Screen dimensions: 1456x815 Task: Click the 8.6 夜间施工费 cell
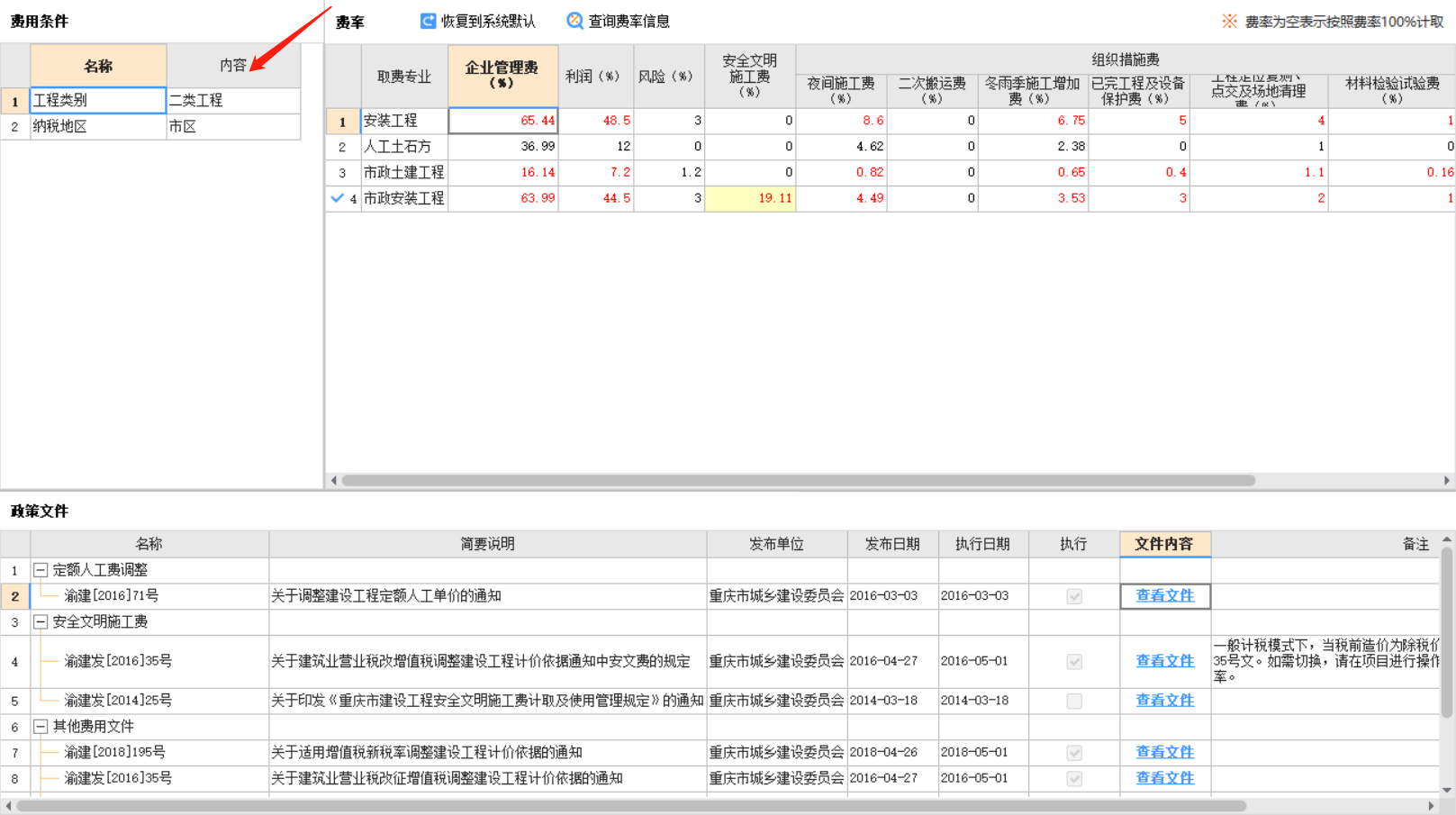pos(842,121)
